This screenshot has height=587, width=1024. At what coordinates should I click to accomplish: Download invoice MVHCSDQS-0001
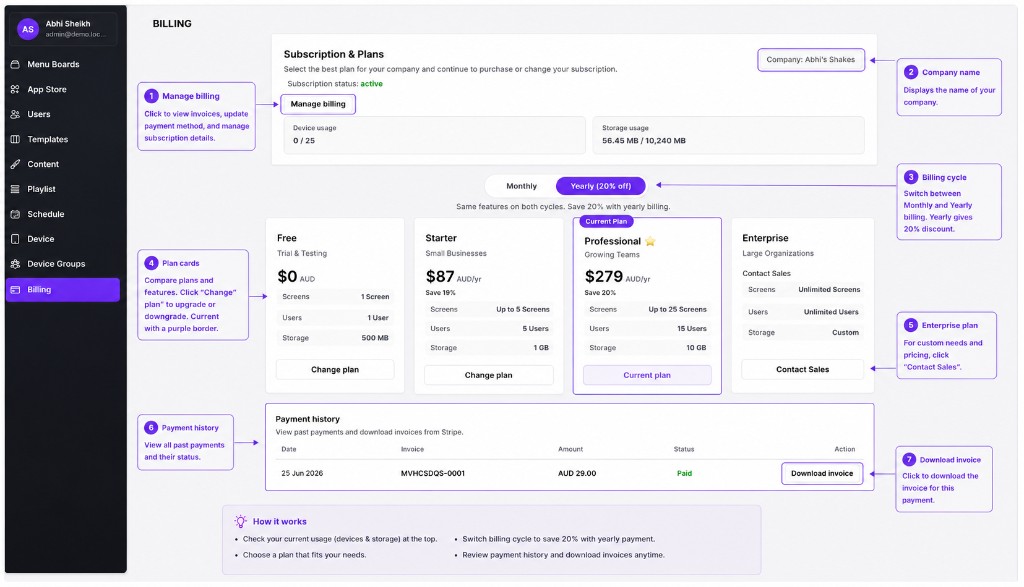click(x=822, y=473)
